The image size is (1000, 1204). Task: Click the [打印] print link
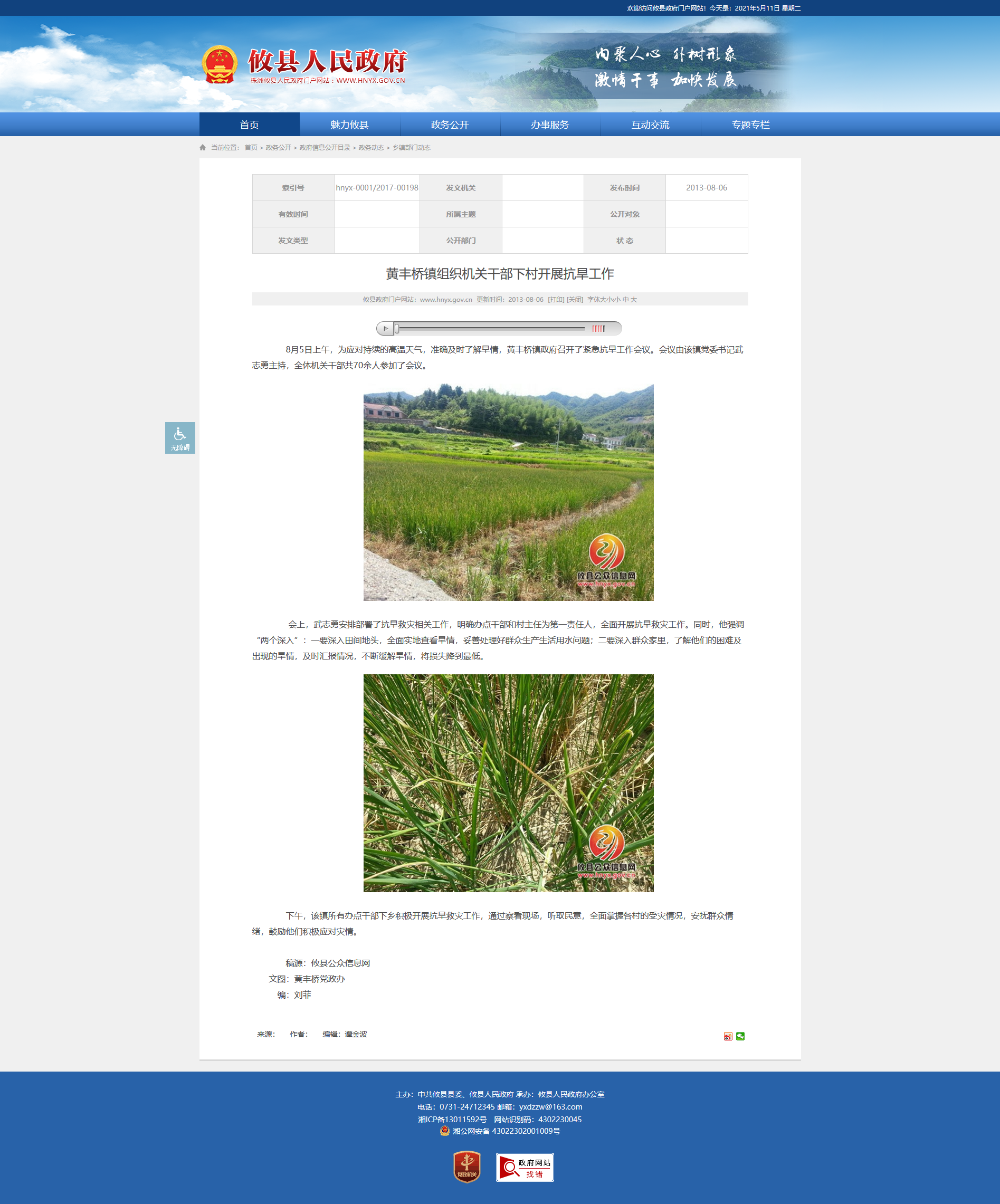pyautogui.click(x=556, y=299)
